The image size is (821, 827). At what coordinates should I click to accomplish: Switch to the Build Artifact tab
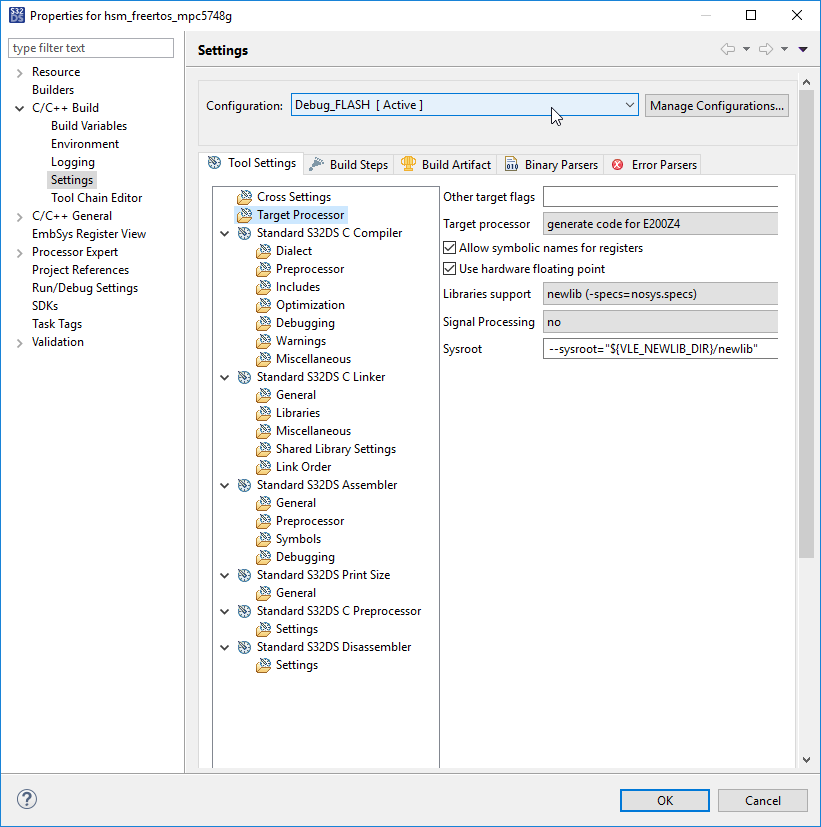446,165
